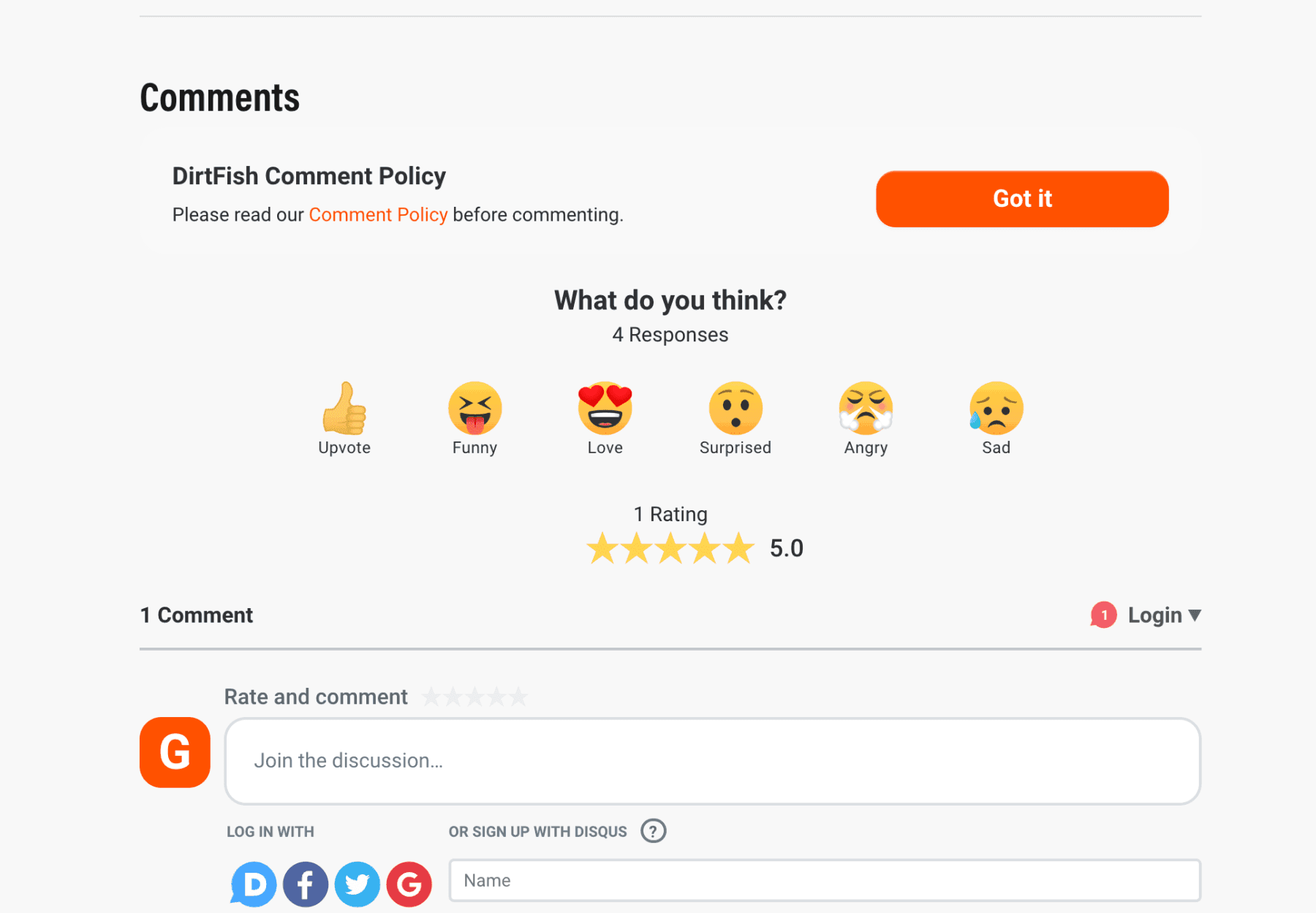Click the Upvote thumbs-up reaction
Image resolution: width=1316 pixels, height=913 pixels.
tap(344, 409)
